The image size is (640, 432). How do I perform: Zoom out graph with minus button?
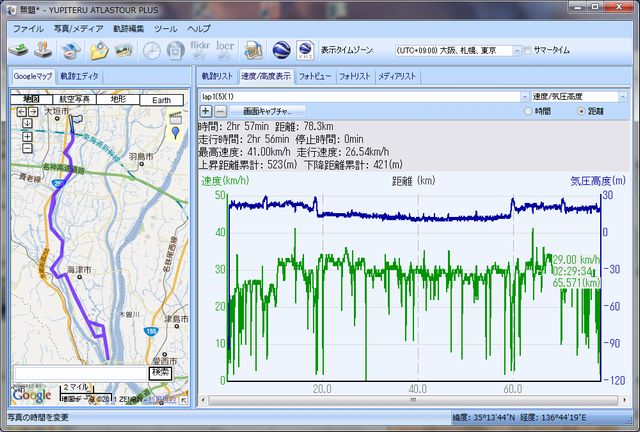click(220, 111)
